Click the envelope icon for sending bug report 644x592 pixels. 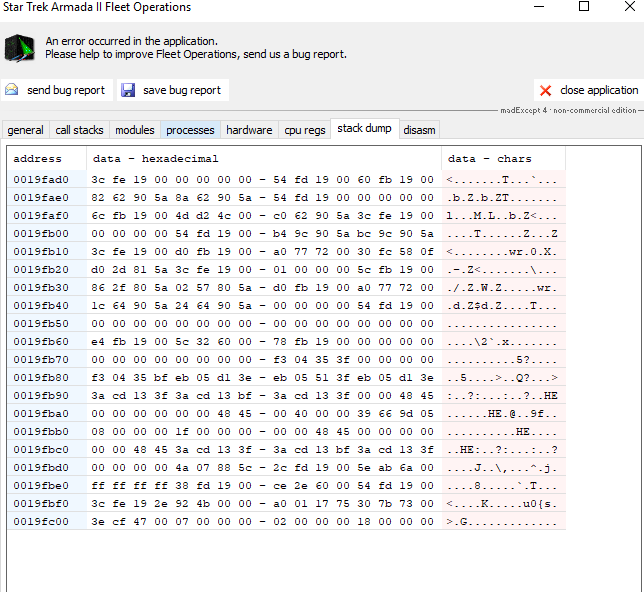pos(12,90)
